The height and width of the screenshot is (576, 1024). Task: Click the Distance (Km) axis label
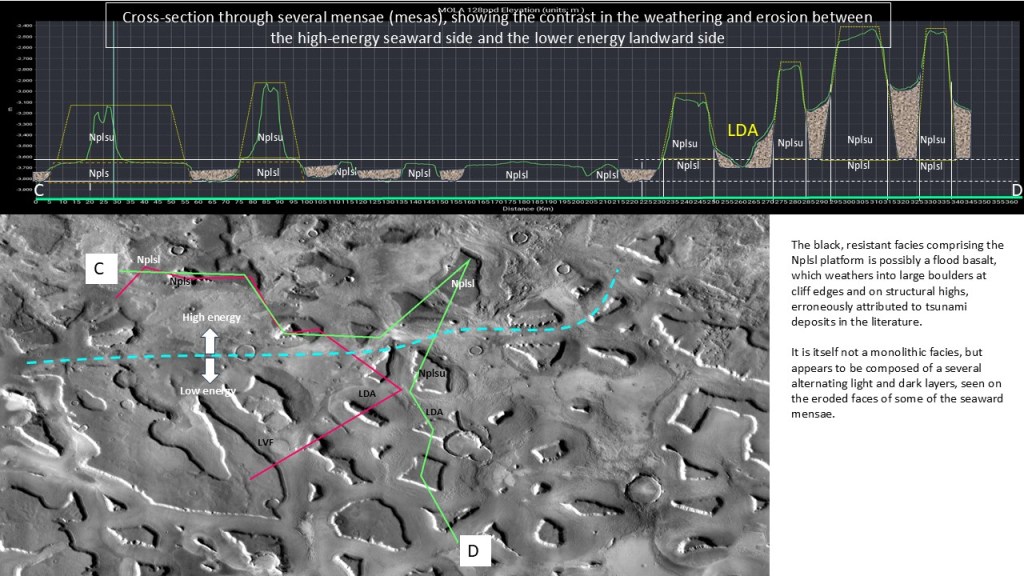coord(517,209)
